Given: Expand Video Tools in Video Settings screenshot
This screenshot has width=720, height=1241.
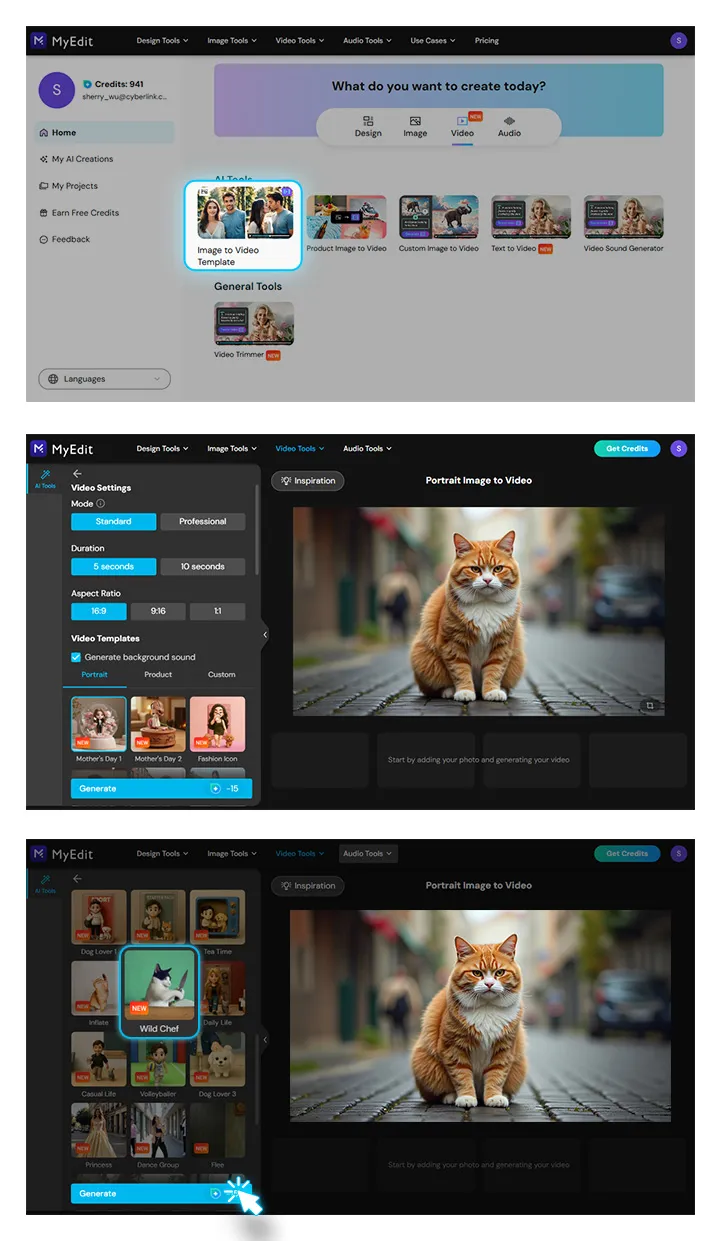Looking at the screenshot, I should pyautogui.click(x=300, y=449).
